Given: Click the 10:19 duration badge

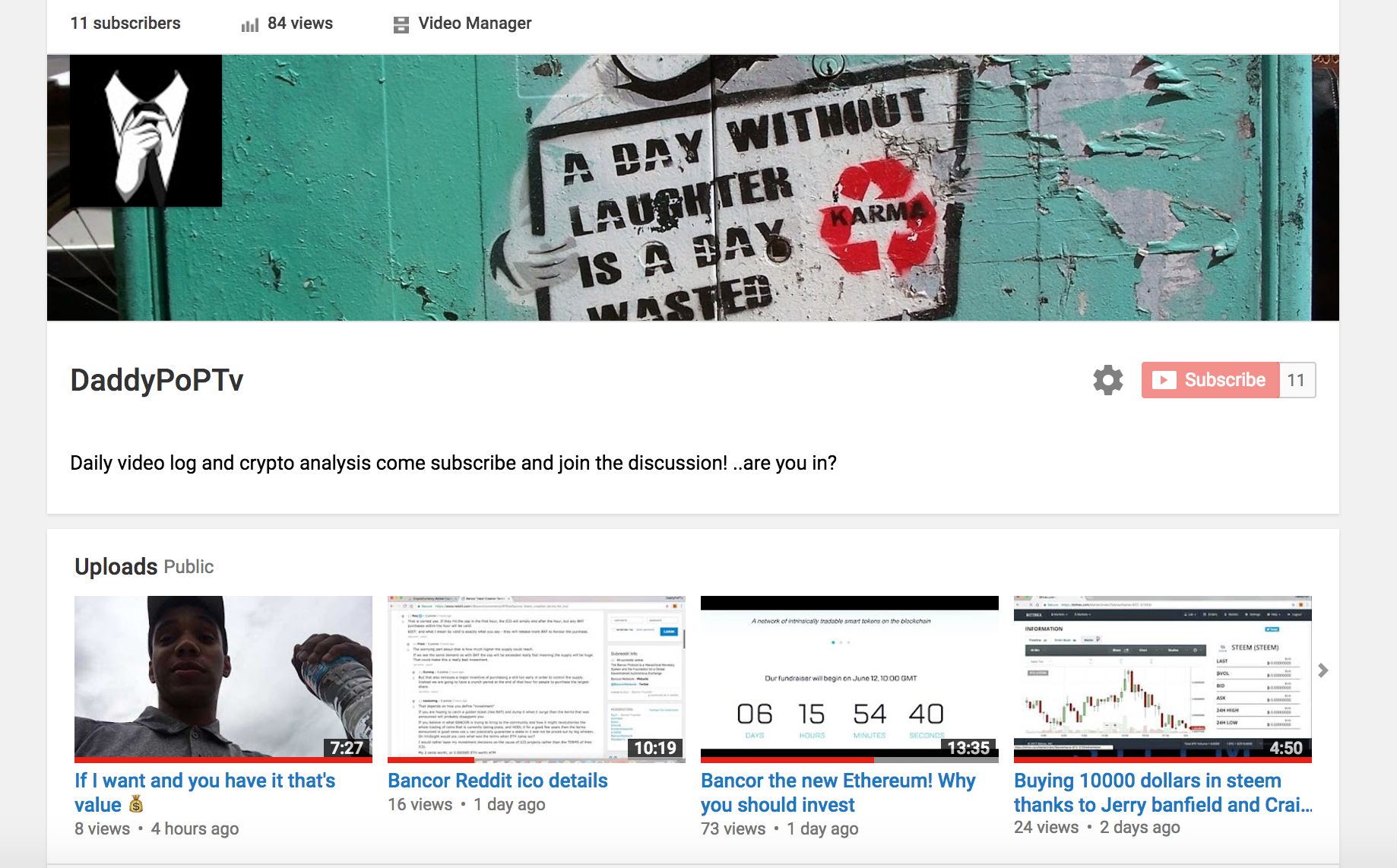Looking at the screenshot, I should coord(655,748).
